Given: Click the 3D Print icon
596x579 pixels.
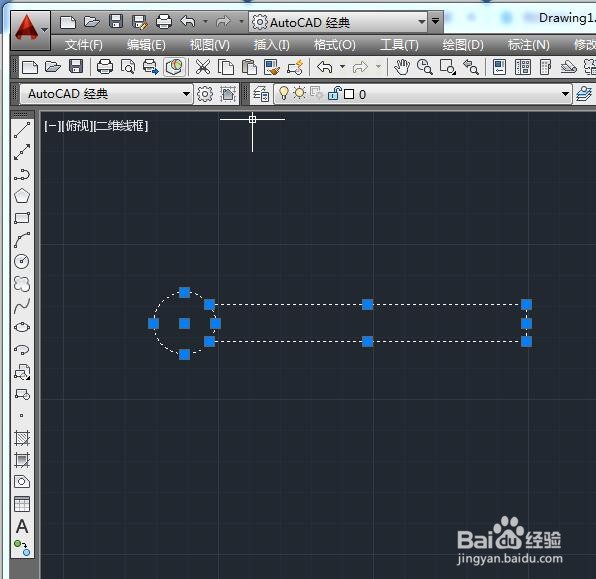Looking at the screenshot, I should point(174,67).
